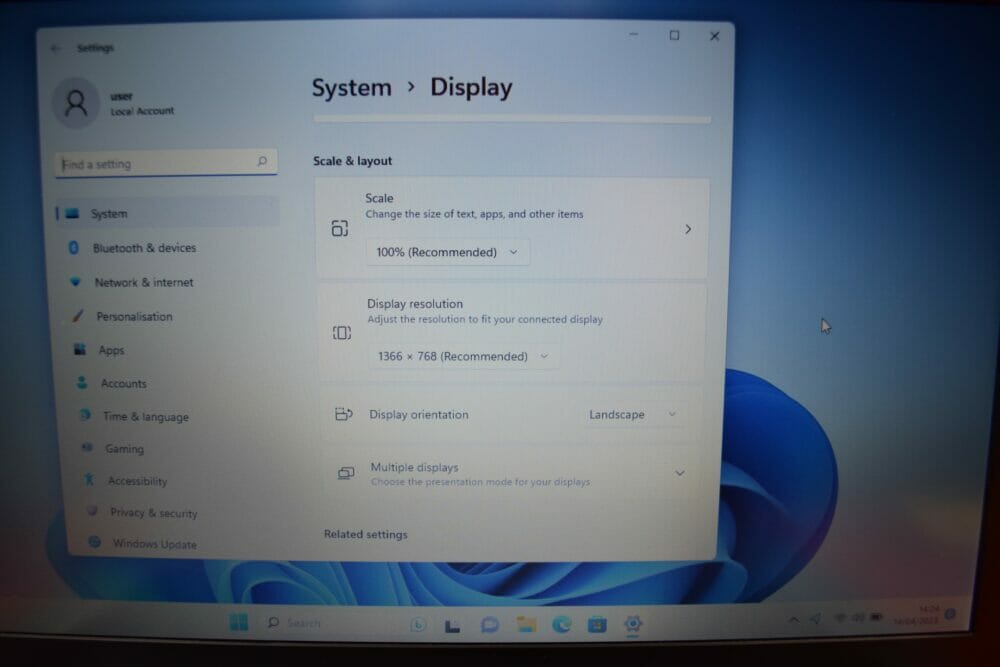Click the Display page title
Screen dimensions: 1000x667
(x=471, y=87)
